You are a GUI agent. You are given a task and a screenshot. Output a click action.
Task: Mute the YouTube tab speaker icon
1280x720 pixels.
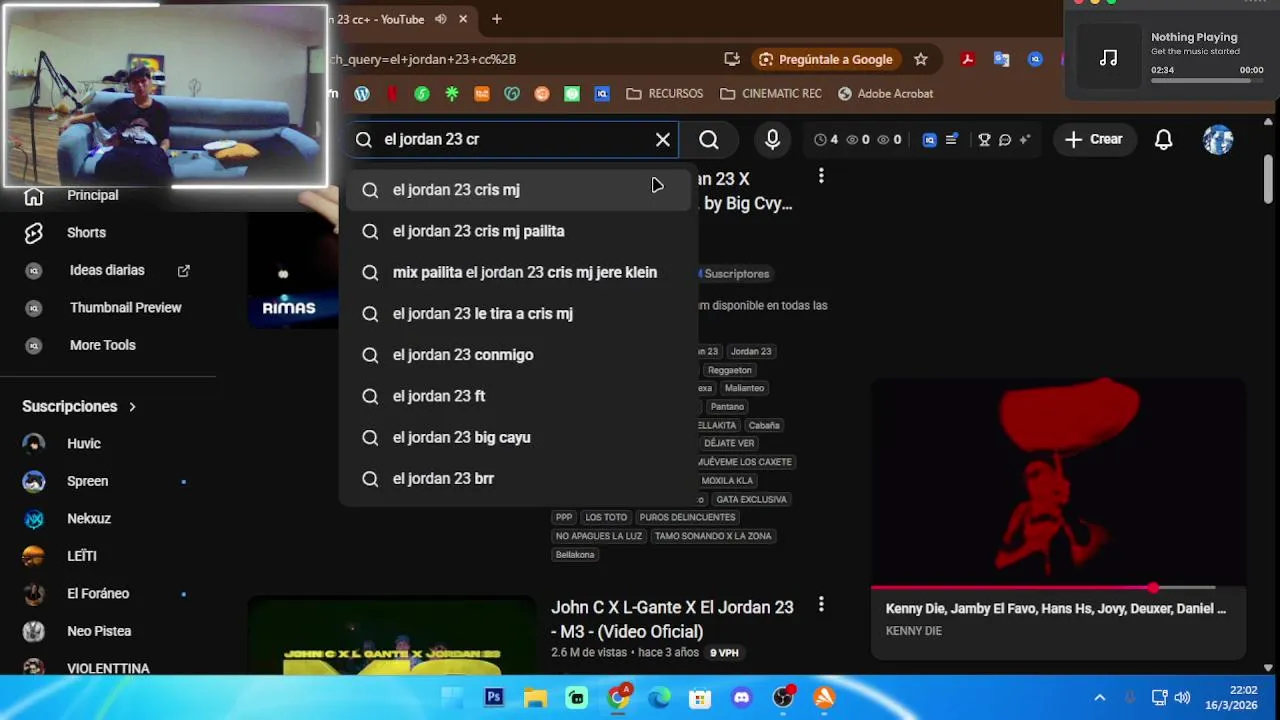pyautogui.click(x=441, y=19)
